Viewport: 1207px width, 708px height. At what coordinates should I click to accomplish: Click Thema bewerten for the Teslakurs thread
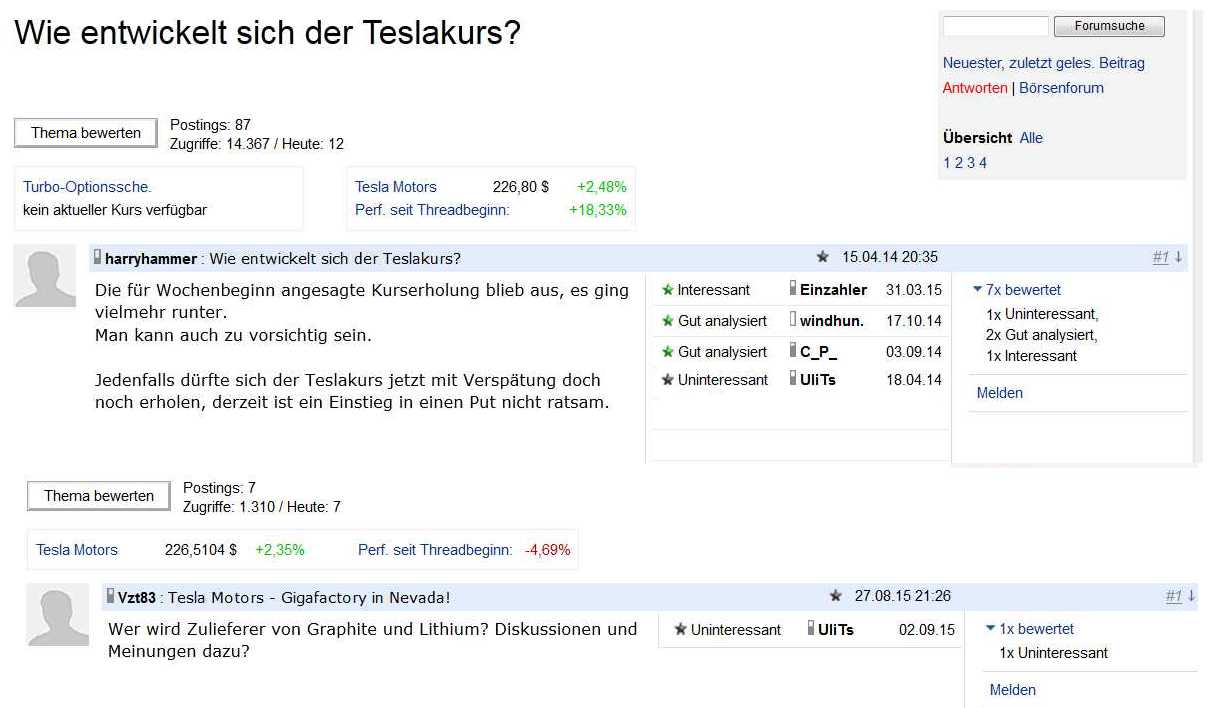84,132
